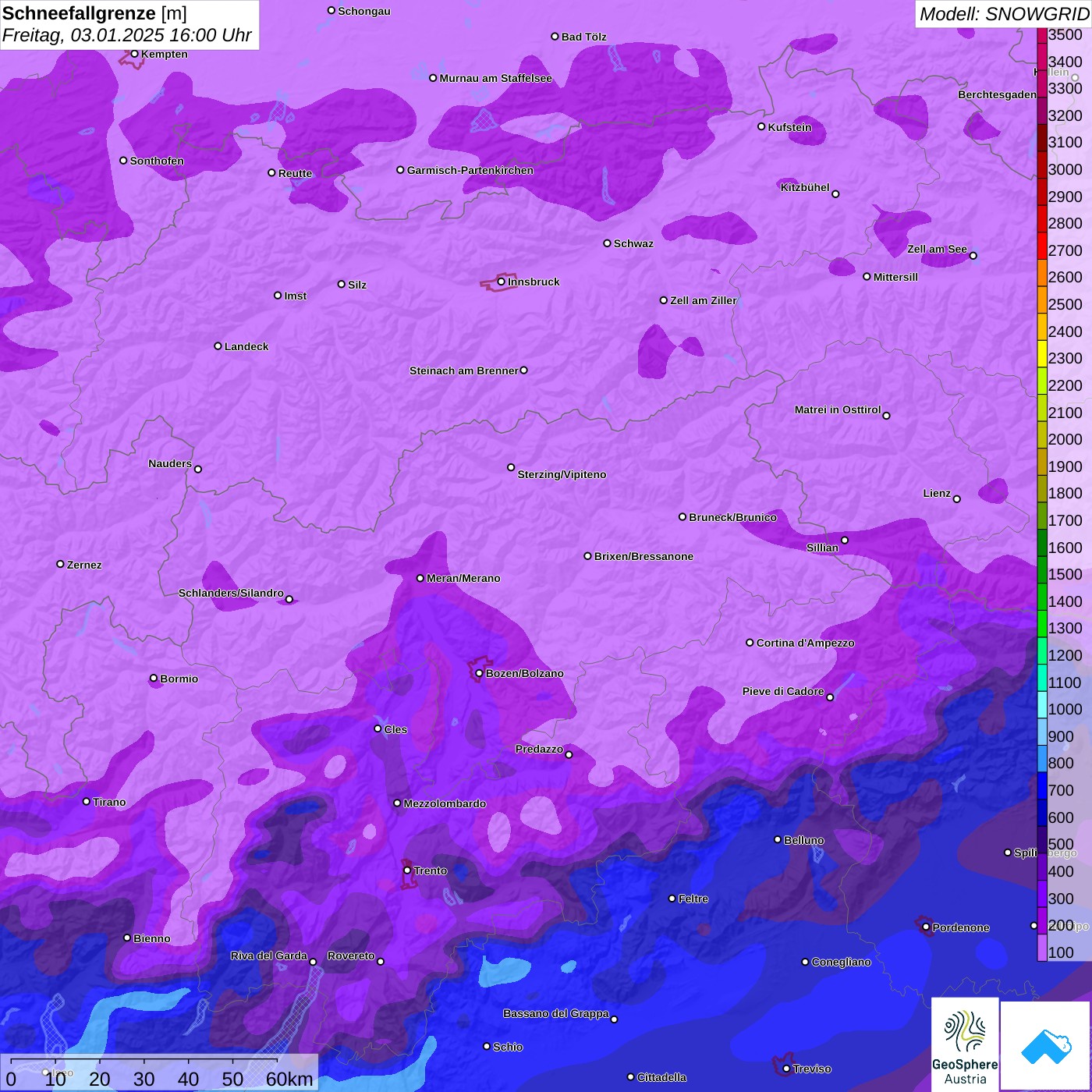Select the Meran/Merano location dot
1092x1092 pixels.
point(420,578)
